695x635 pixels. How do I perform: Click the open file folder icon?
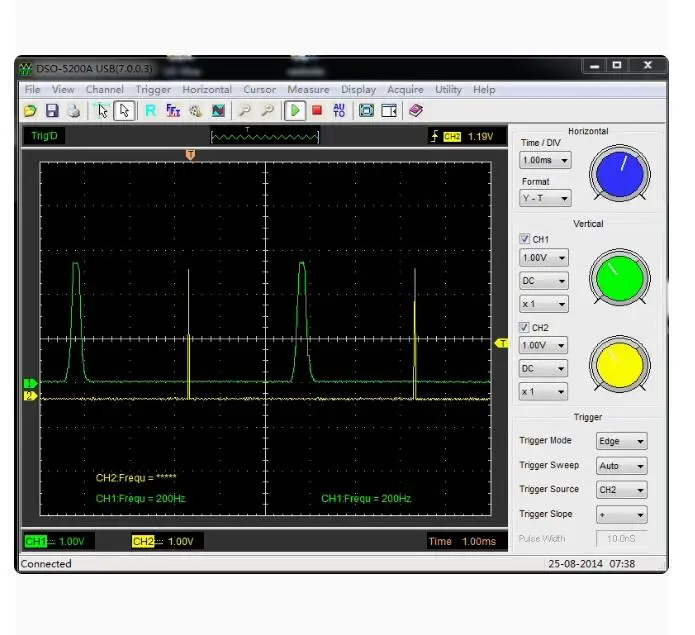click(30, 111)
